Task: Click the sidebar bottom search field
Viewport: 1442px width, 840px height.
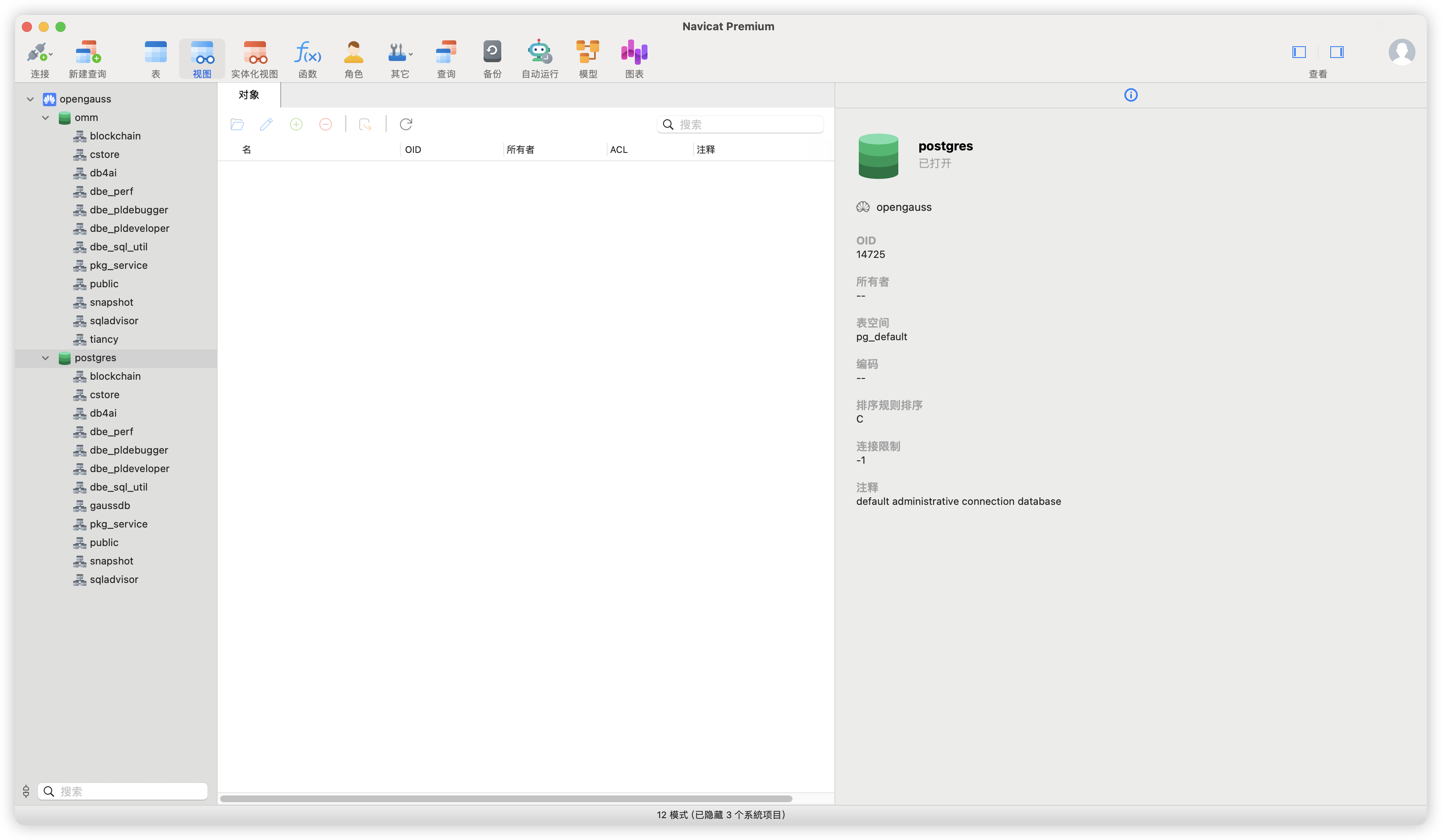Action: tap(122, 791)
